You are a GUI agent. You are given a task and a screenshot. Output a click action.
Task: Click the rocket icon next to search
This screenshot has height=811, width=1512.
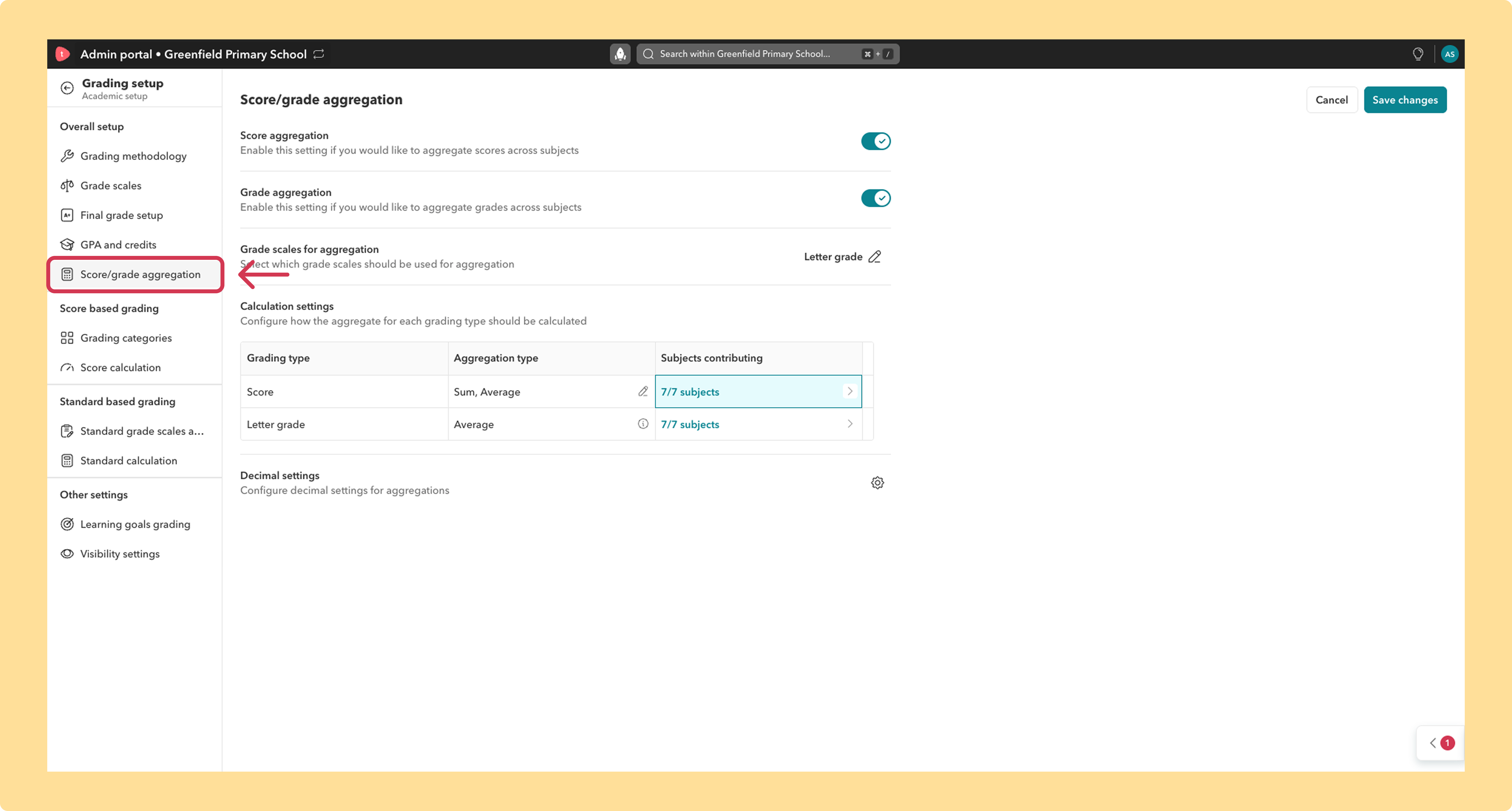tap(620, 54)
